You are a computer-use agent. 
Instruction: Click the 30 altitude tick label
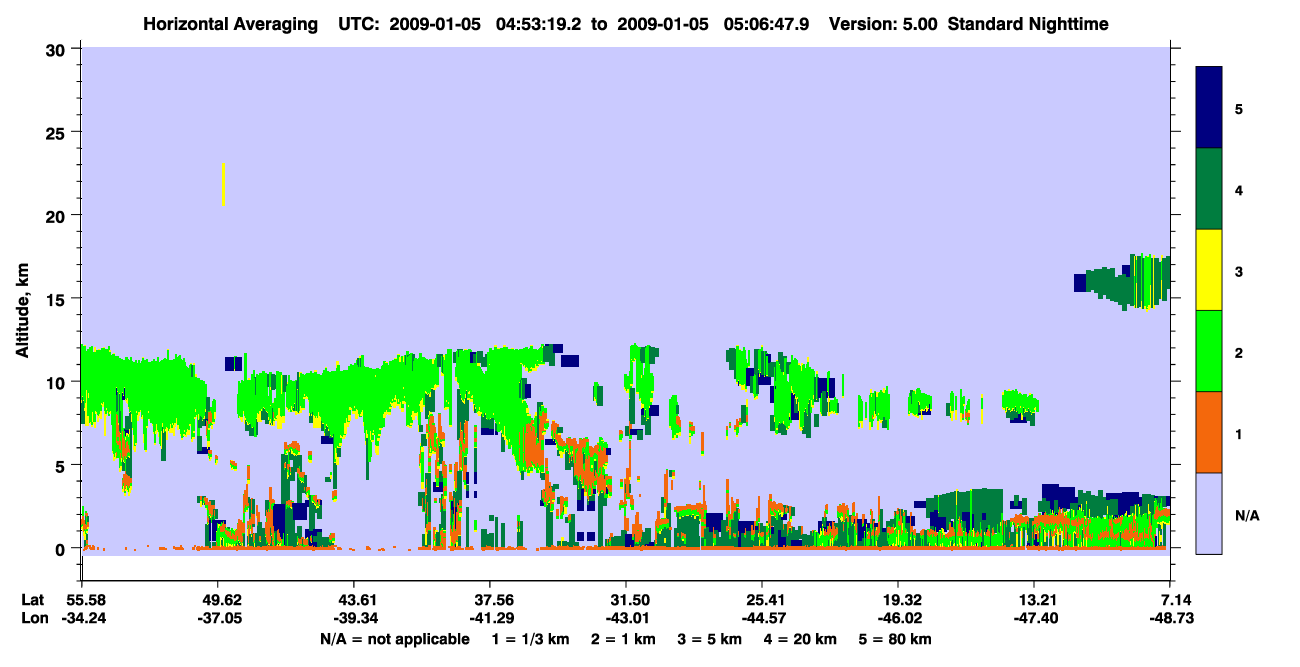click(x=58, y=49)
